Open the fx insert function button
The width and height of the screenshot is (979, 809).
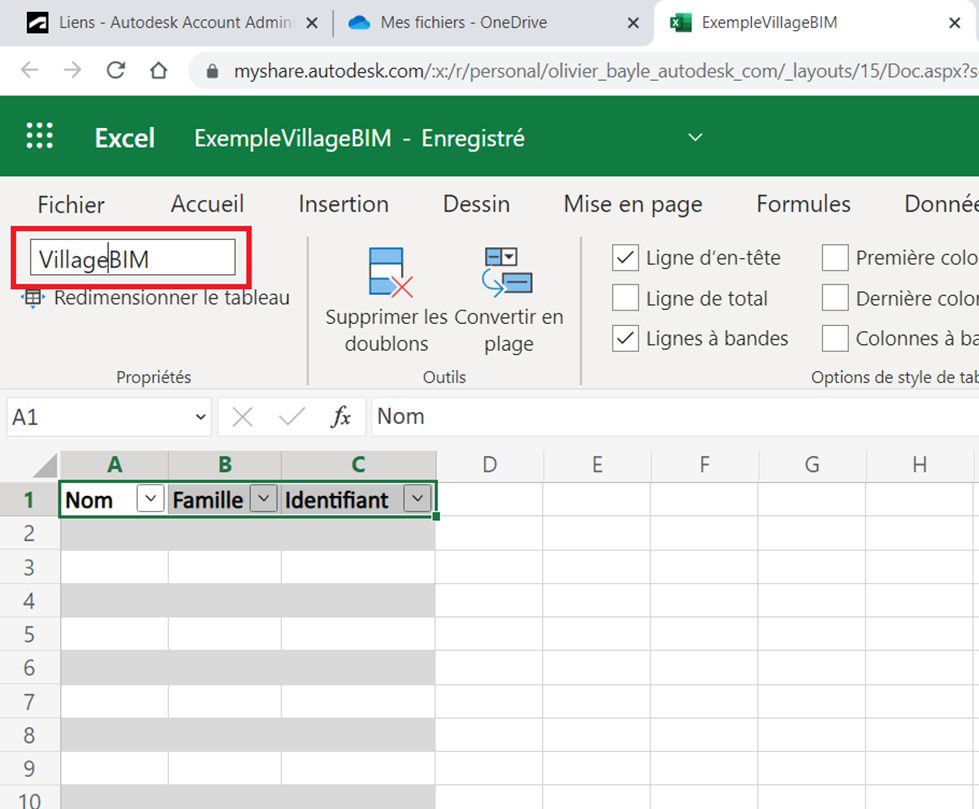pos(341,416)
